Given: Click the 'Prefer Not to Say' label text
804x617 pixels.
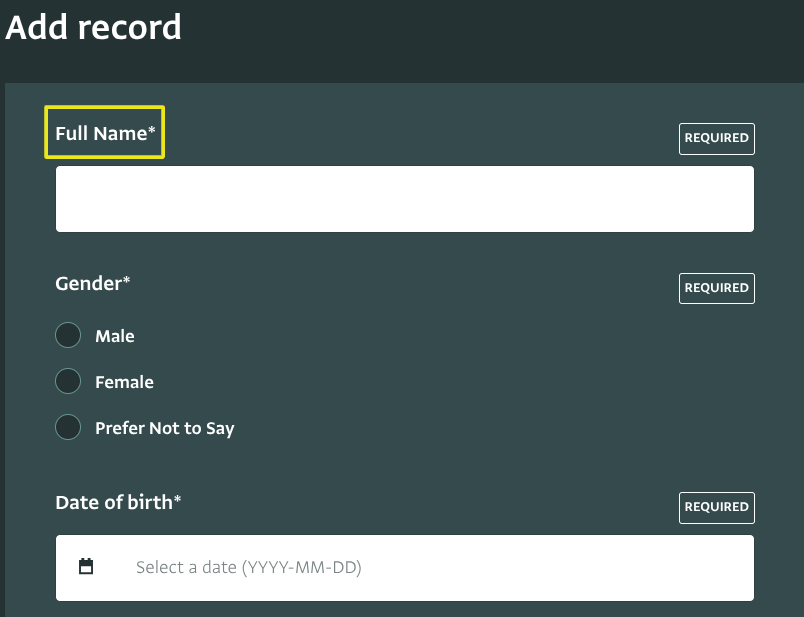Looking at the screenshot, I should coord(165,428).
